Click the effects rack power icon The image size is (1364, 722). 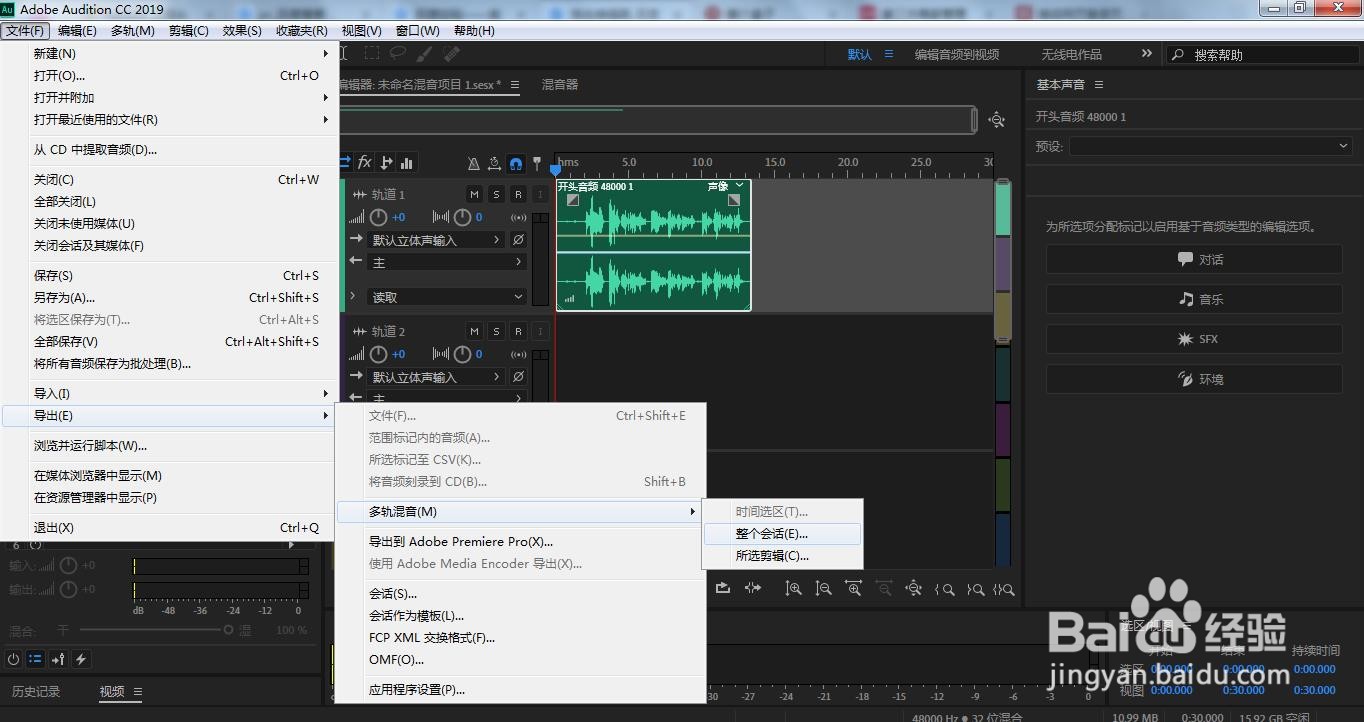point(13,659)
